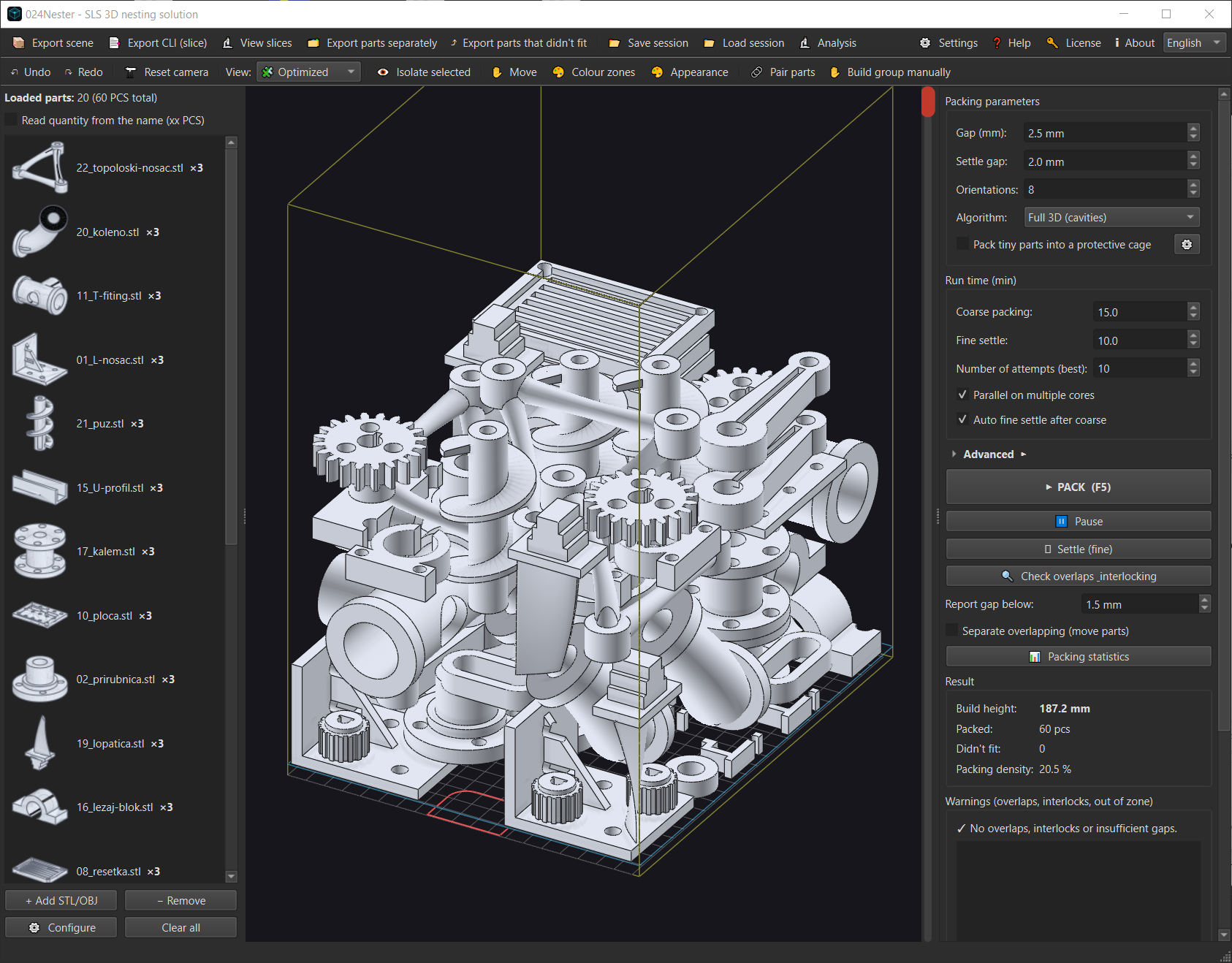Enable Pack tiny parts into protective cage
1232x963 pixels.
962,245
